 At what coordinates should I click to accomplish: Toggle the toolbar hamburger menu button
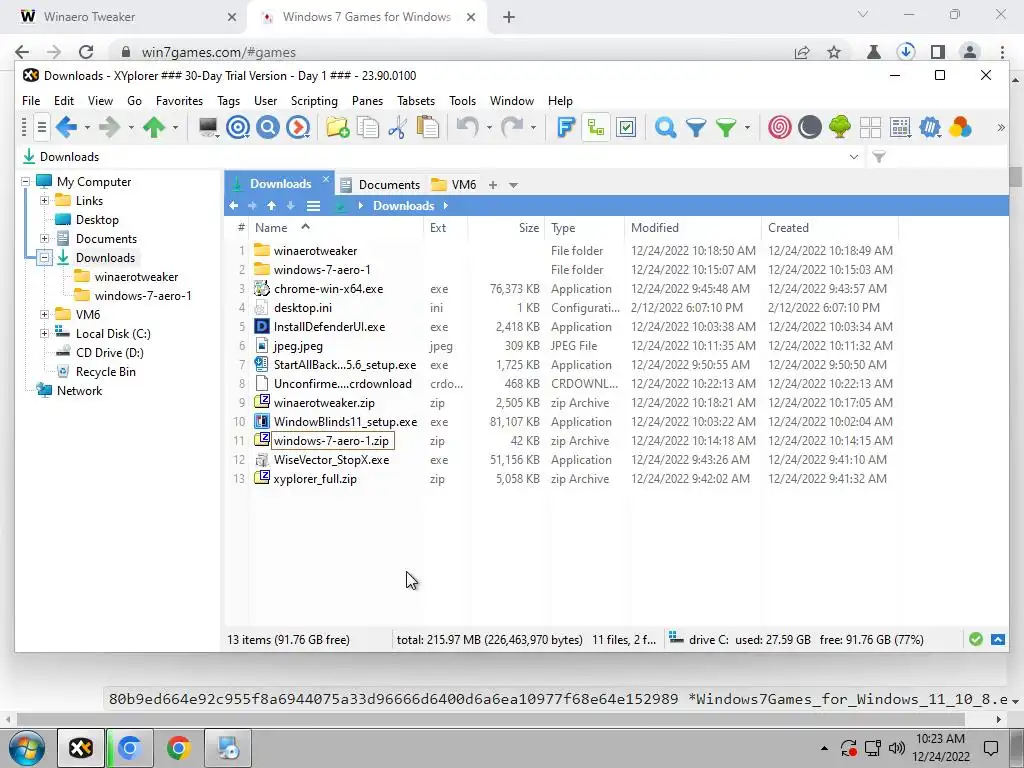(41, 127)
